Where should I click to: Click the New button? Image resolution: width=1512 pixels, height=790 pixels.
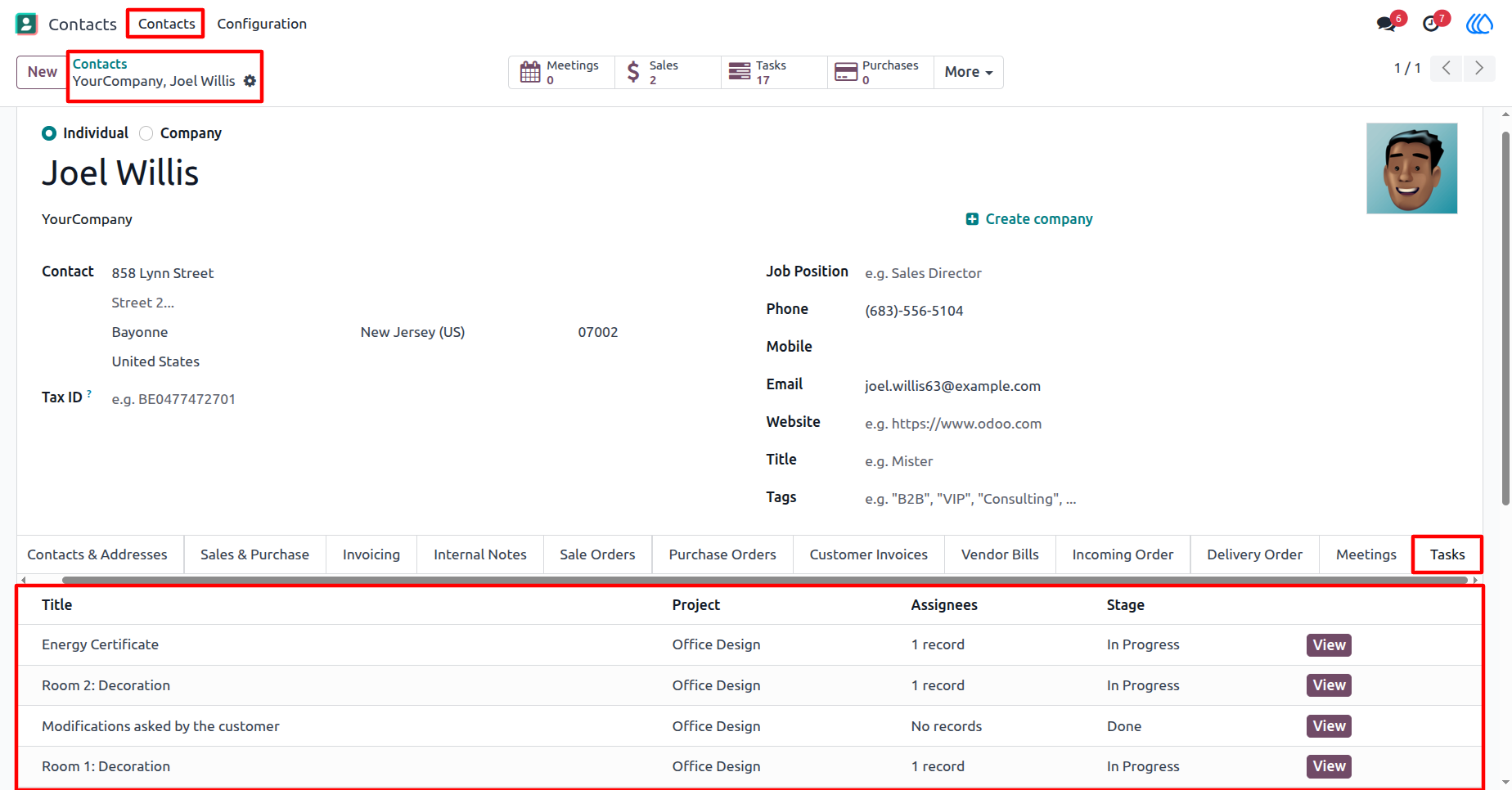[x=43, y=72]
